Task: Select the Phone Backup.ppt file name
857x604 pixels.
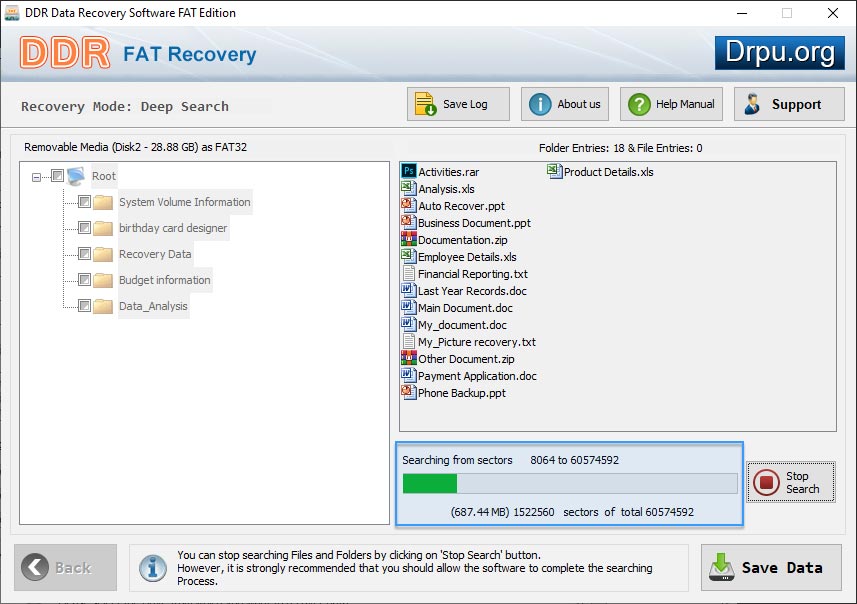Action: (462, 393)
